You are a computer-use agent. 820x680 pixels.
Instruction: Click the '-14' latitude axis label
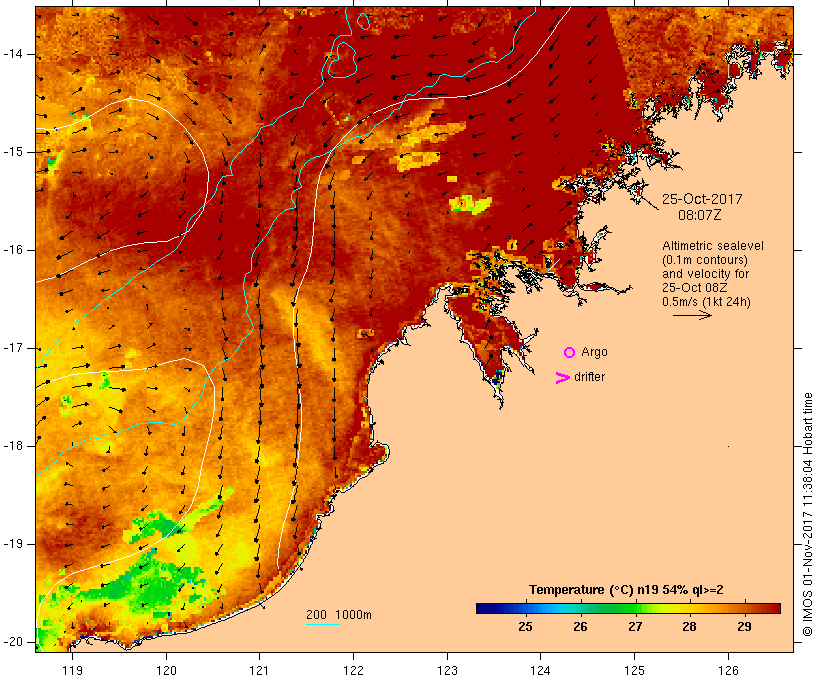click(x=13, y=54)
